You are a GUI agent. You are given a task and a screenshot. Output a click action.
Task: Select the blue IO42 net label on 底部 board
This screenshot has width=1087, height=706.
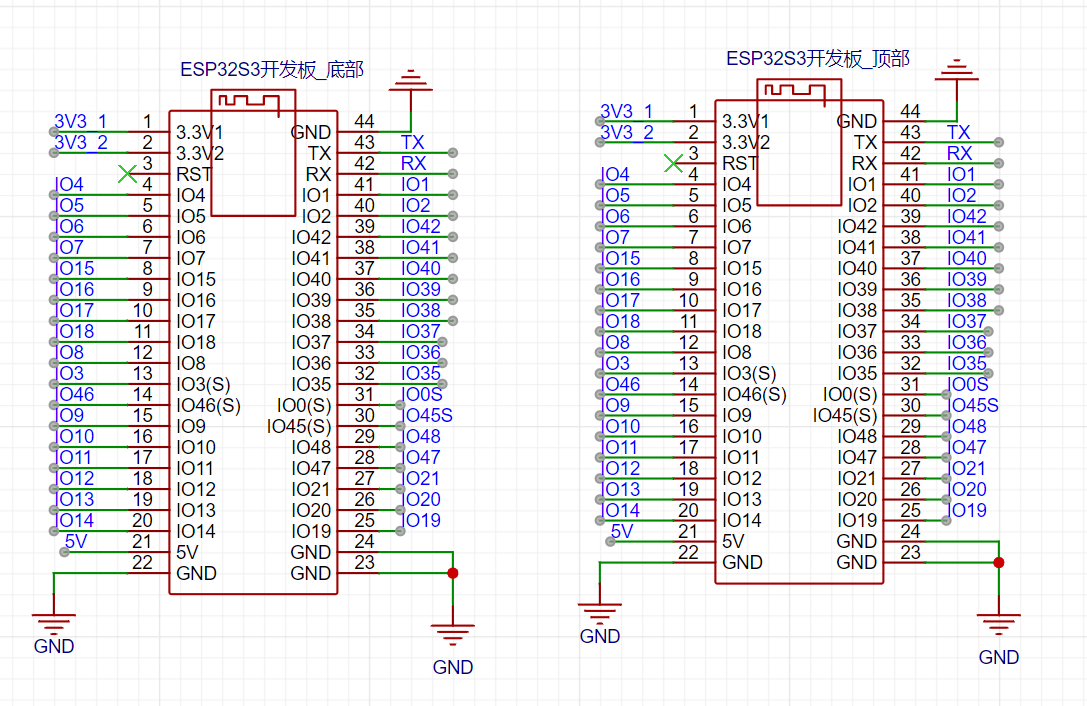pyautogui.click(x=421, y=226)
